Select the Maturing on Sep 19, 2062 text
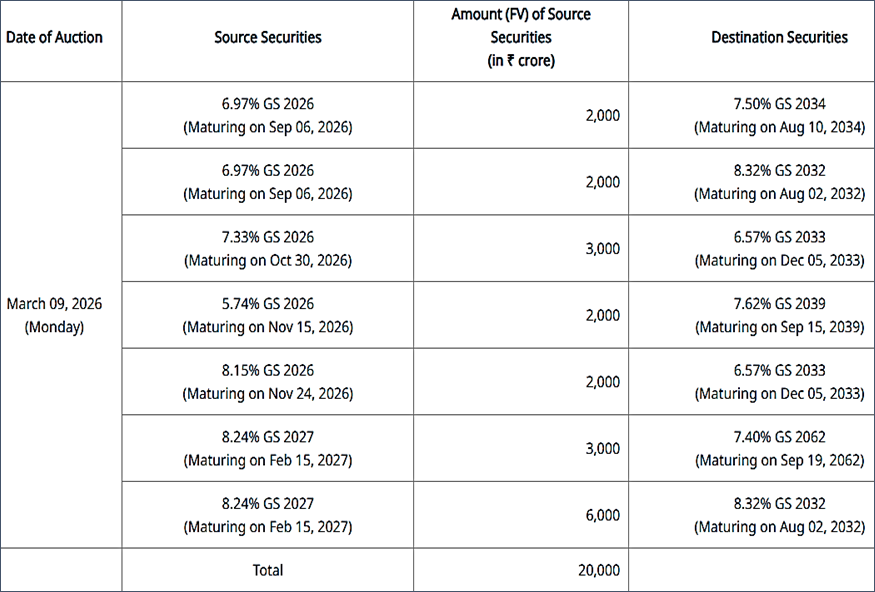Screen dimensions: 875x592 [x=779, y=460]
